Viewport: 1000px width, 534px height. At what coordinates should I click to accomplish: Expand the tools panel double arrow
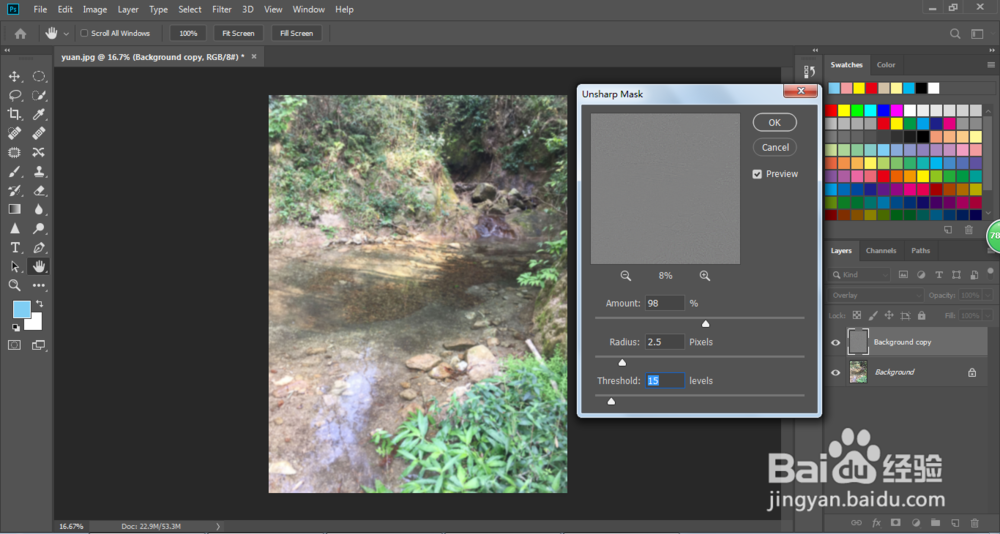7,50
